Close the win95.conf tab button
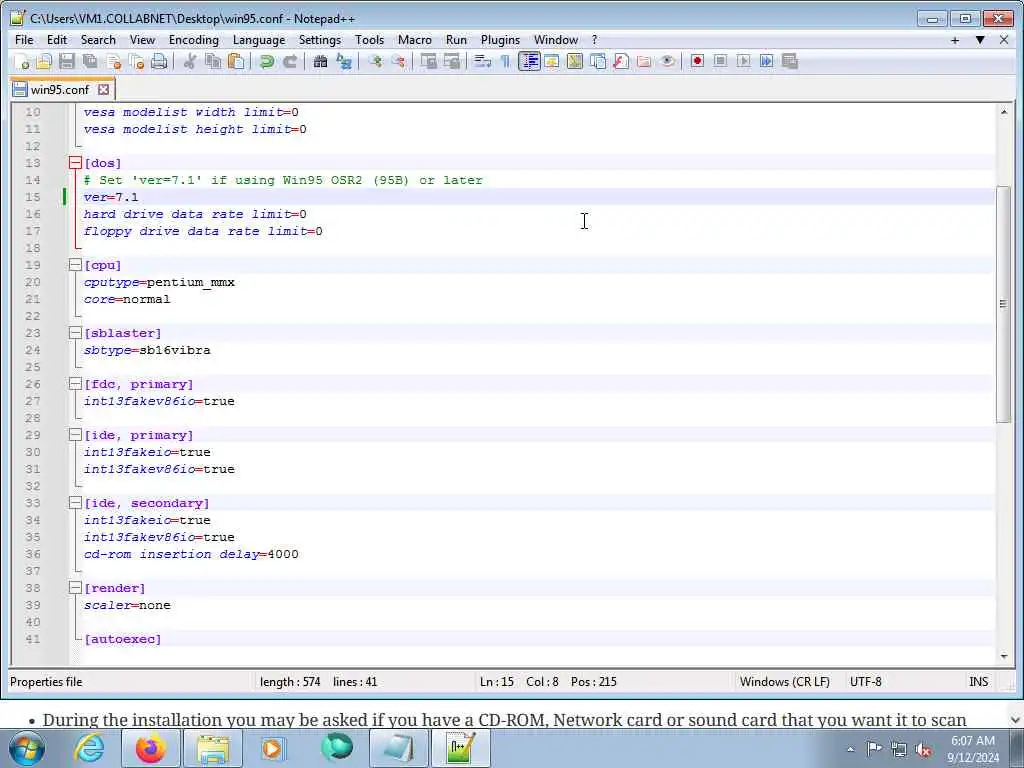 coord(103,89)
